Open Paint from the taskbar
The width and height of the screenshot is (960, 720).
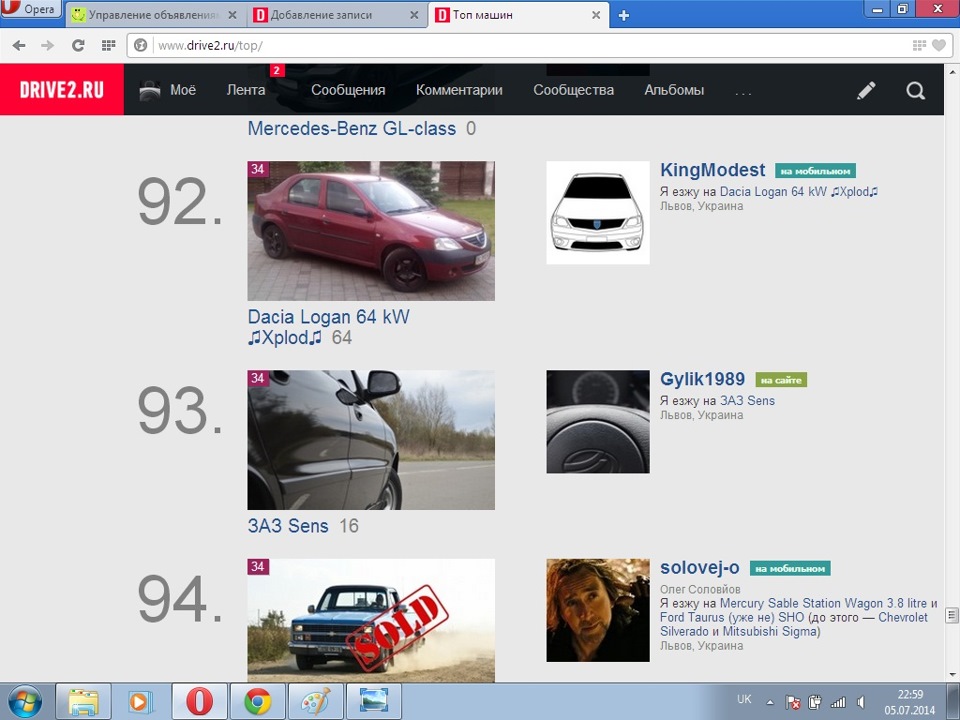[316, 702]
